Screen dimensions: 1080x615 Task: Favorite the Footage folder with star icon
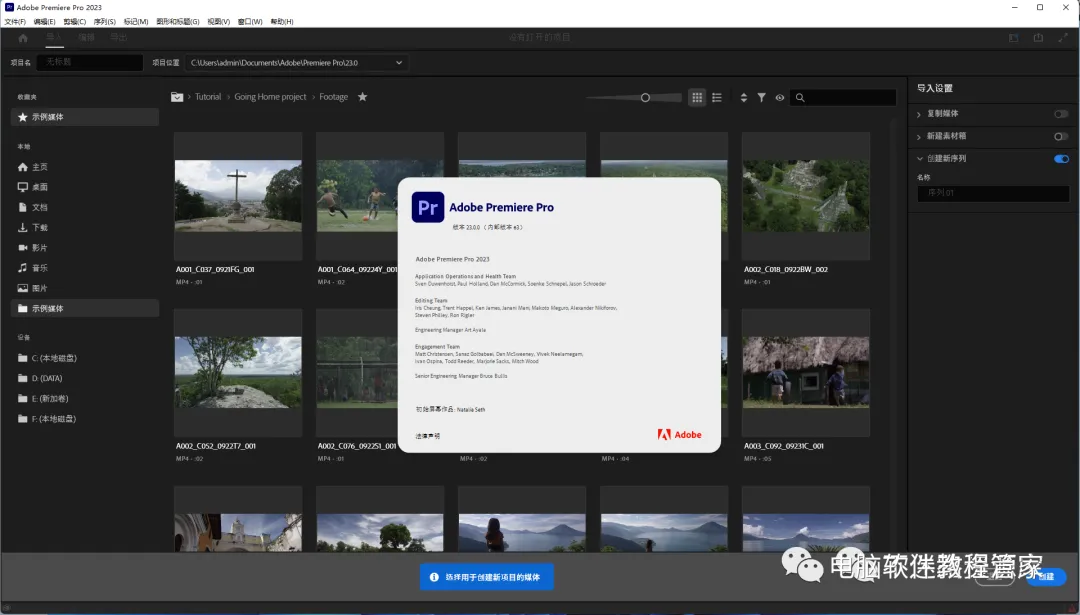coord(362,97)
